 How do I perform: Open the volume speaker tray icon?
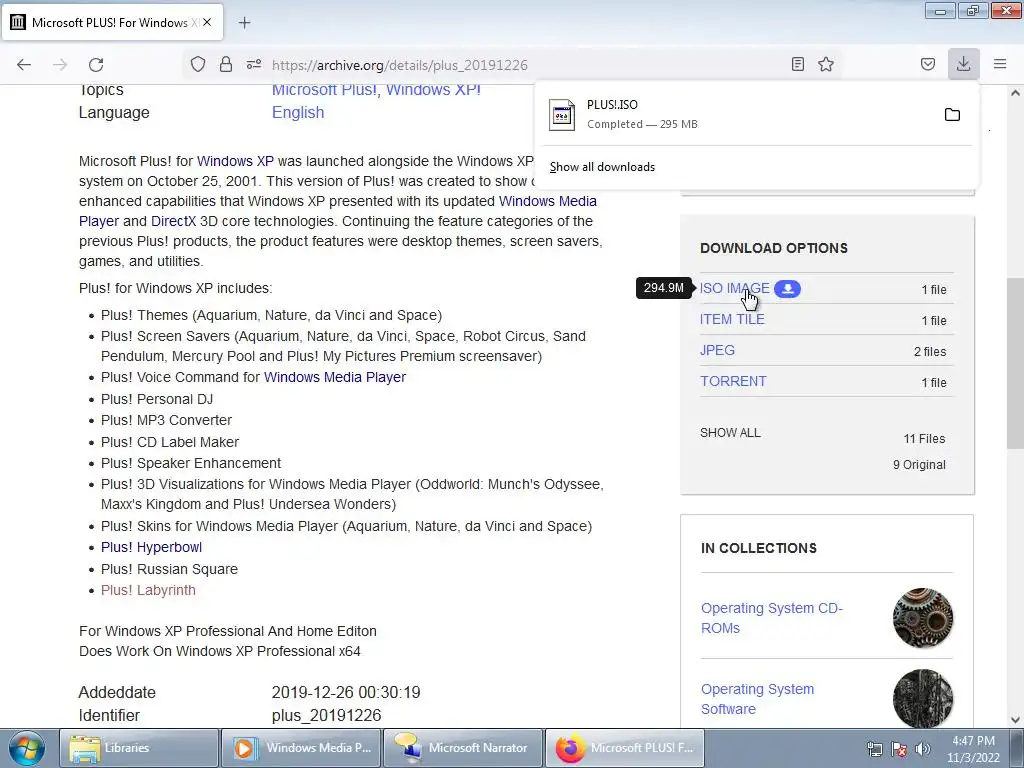[x=923, y=749]
